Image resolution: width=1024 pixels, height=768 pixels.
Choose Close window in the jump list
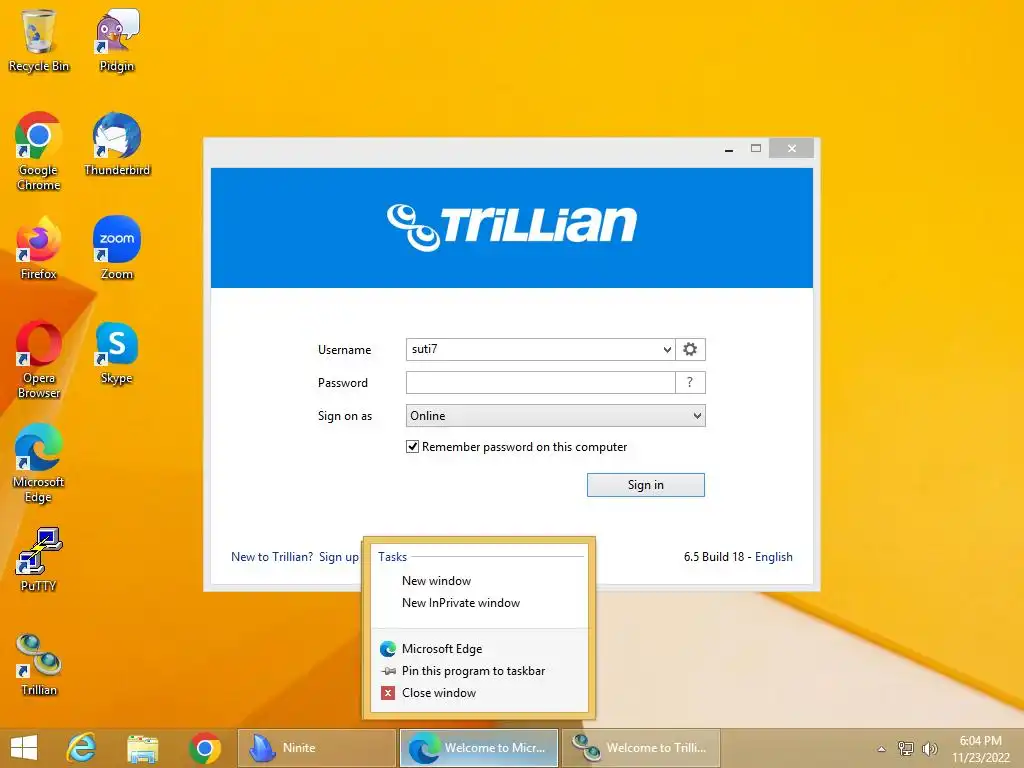coord(479,693)
